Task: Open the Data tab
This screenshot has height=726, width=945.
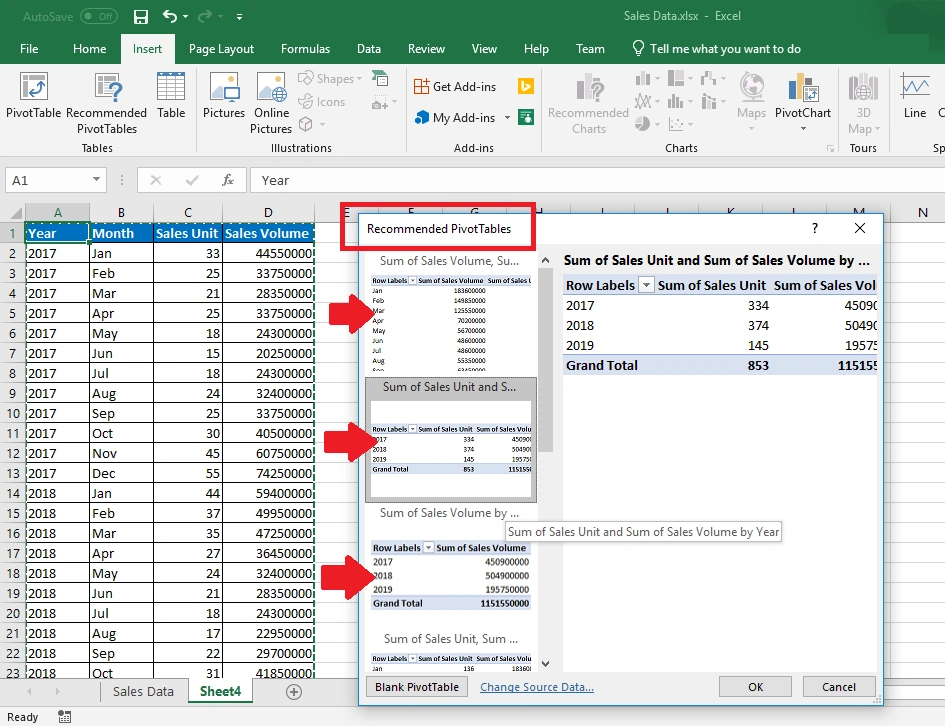Action: pos(368,49)
